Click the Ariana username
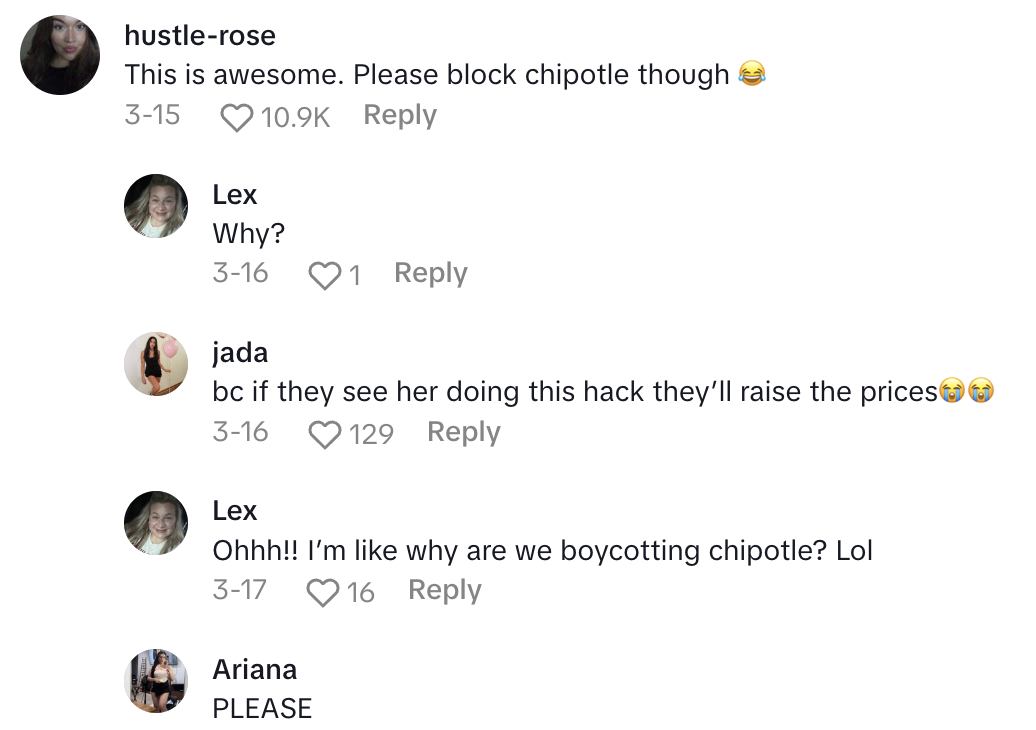Image resolution: width=1036 pixels, height=730 pixels. (x=255, y=669)
